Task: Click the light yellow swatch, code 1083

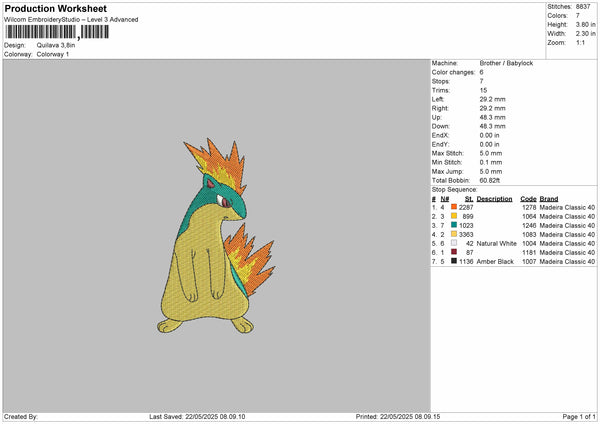Action: tap(454, 234)
